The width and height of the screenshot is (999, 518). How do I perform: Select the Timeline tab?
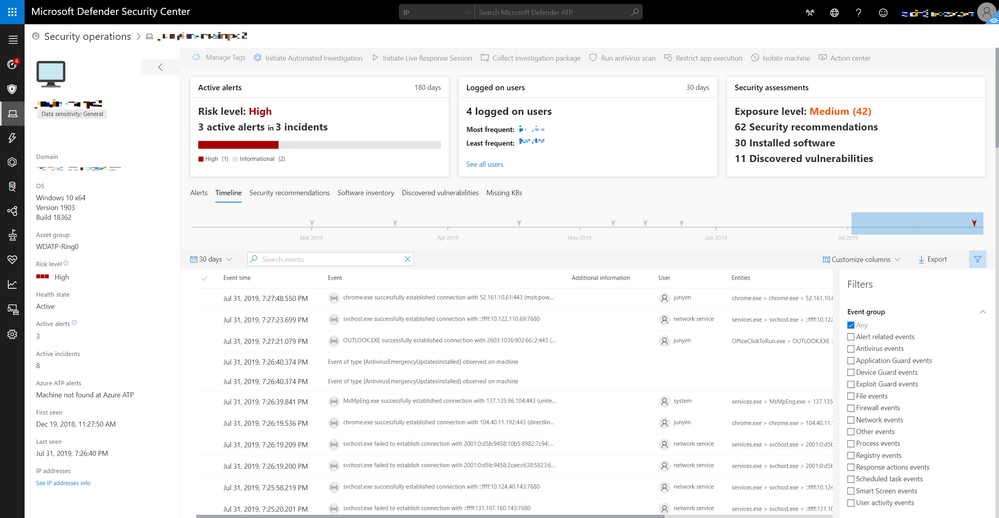[x=228, y=192]
